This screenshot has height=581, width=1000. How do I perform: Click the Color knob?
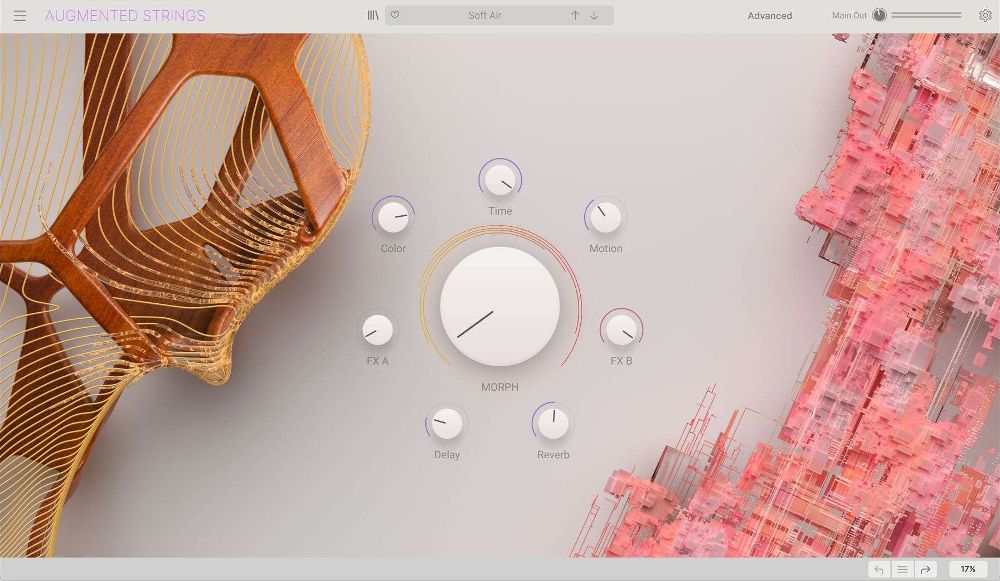click(x=392, y=217)
